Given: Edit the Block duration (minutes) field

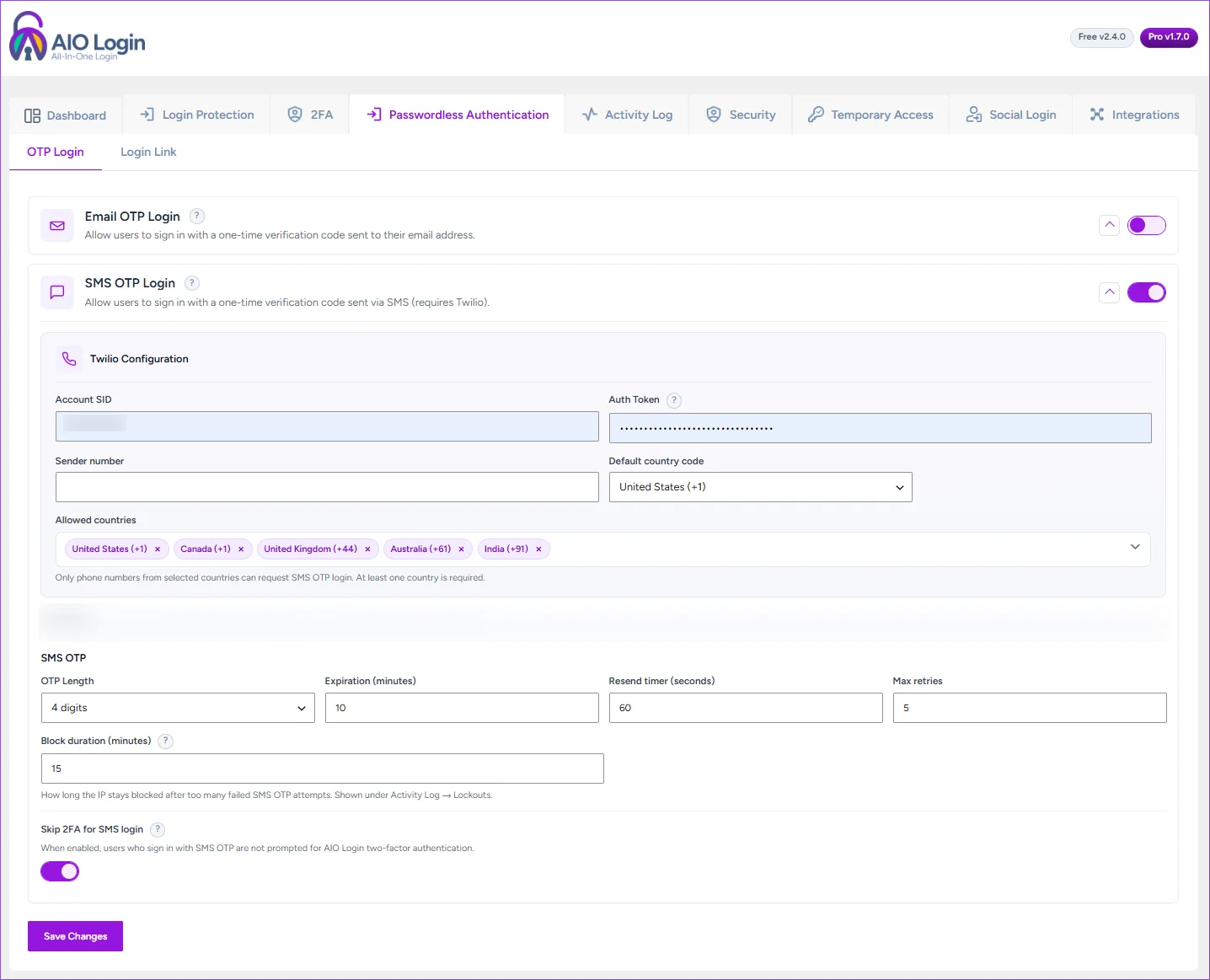Looking at the screenshot, I should pos(323,768).
